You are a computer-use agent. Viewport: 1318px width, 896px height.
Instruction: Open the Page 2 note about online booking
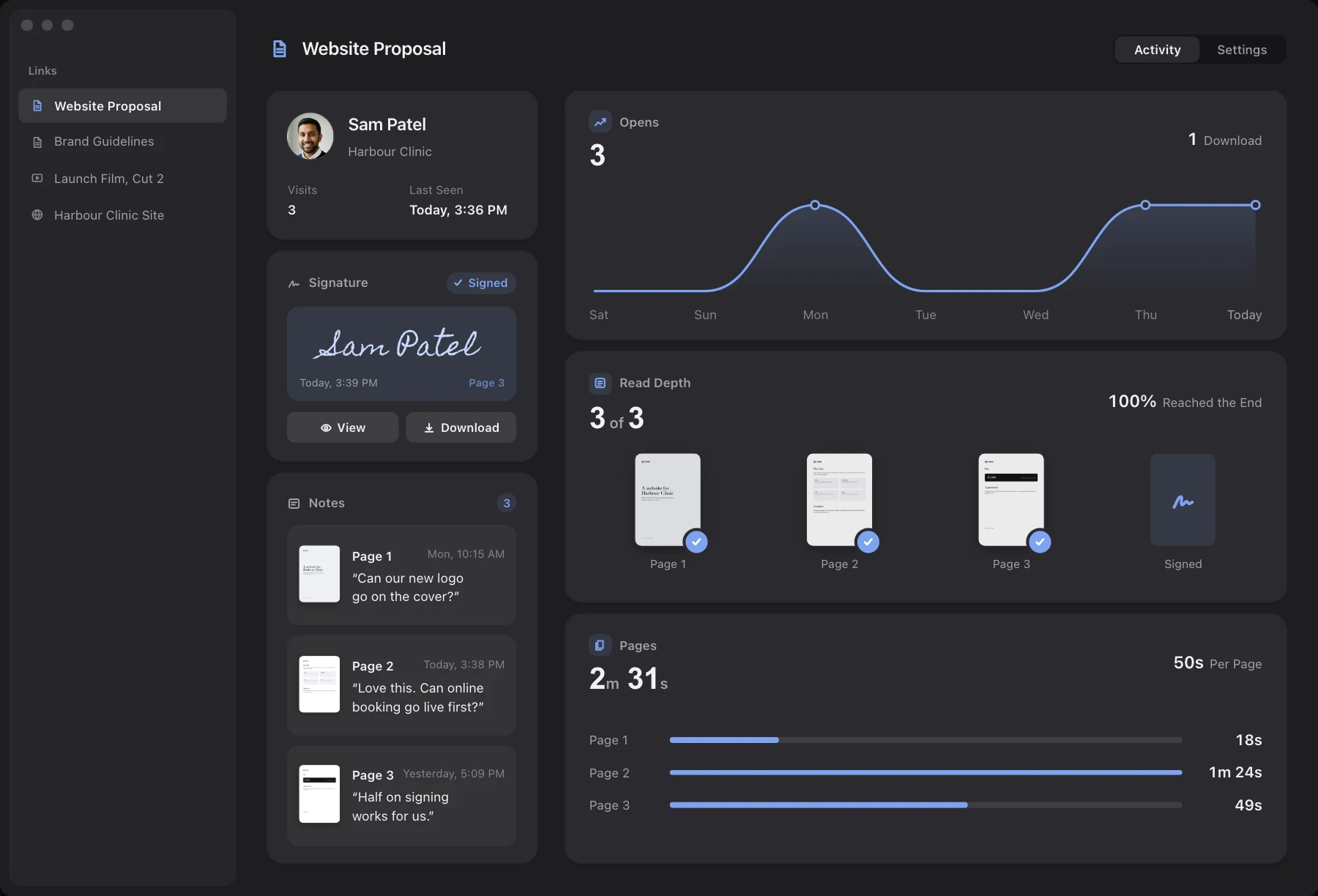[x=401, y=685]
